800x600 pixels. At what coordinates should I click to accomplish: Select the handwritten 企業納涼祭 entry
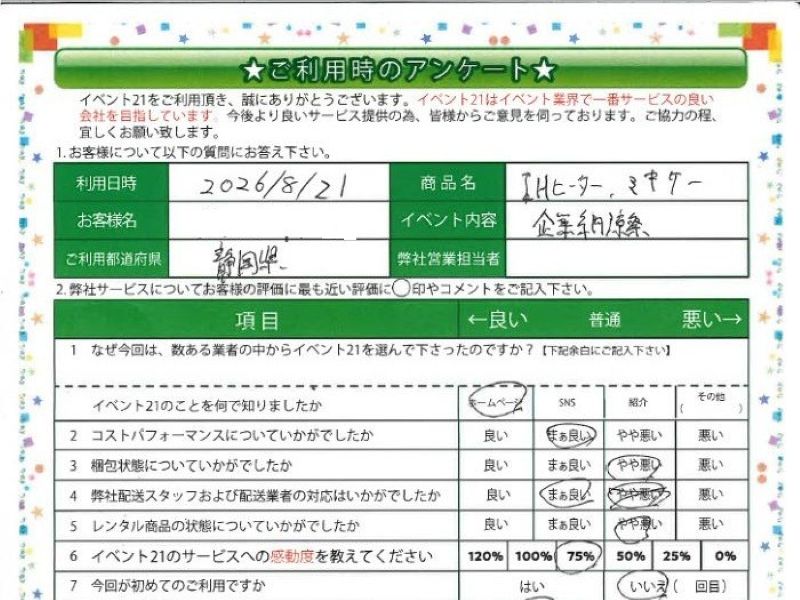point(590,224)
